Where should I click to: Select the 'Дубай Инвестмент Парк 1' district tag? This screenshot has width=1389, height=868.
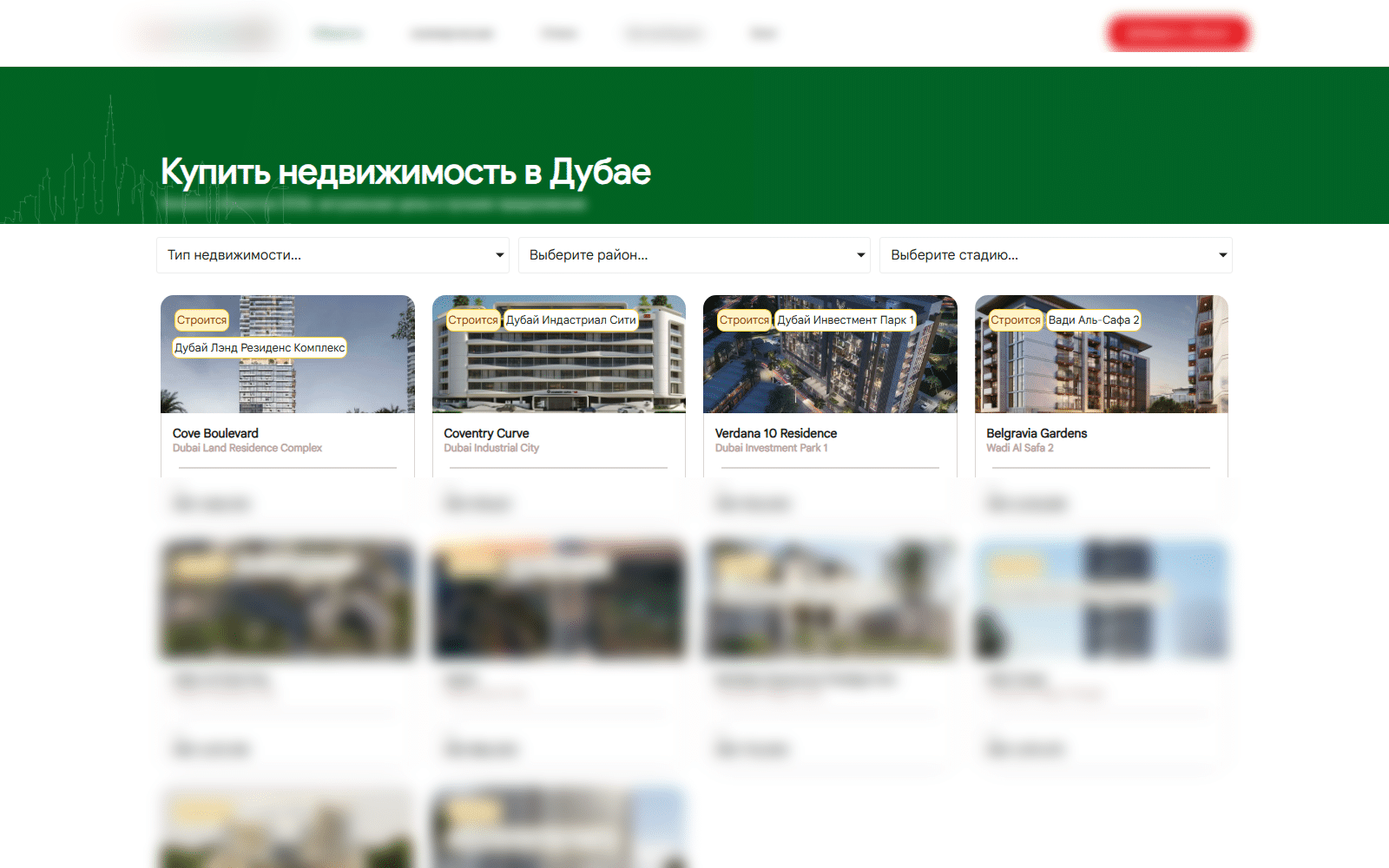[846, 320]
